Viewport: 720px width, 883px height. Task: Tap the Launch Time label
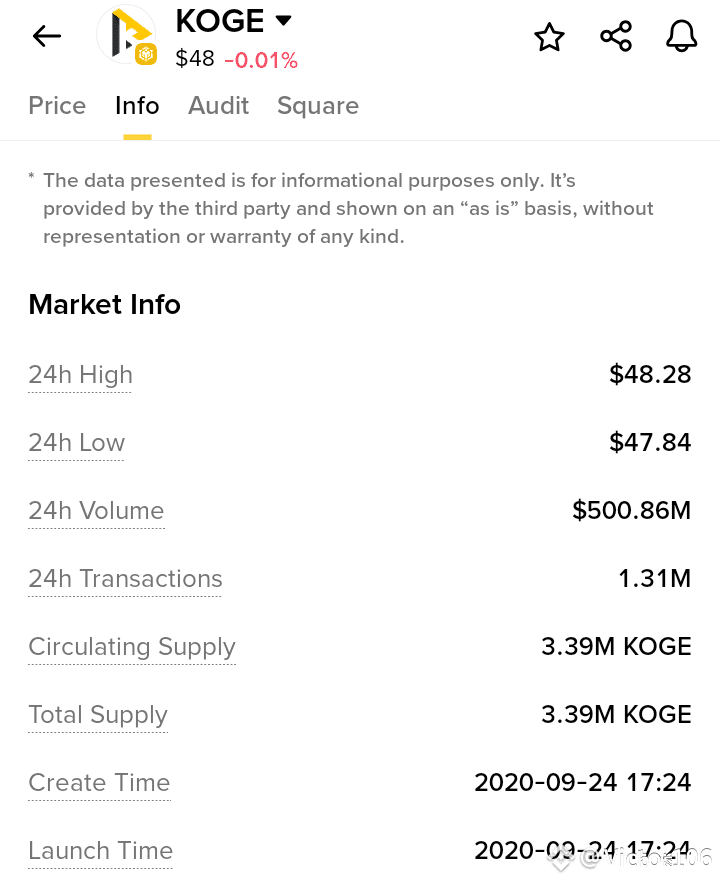(x=101, y=851)
